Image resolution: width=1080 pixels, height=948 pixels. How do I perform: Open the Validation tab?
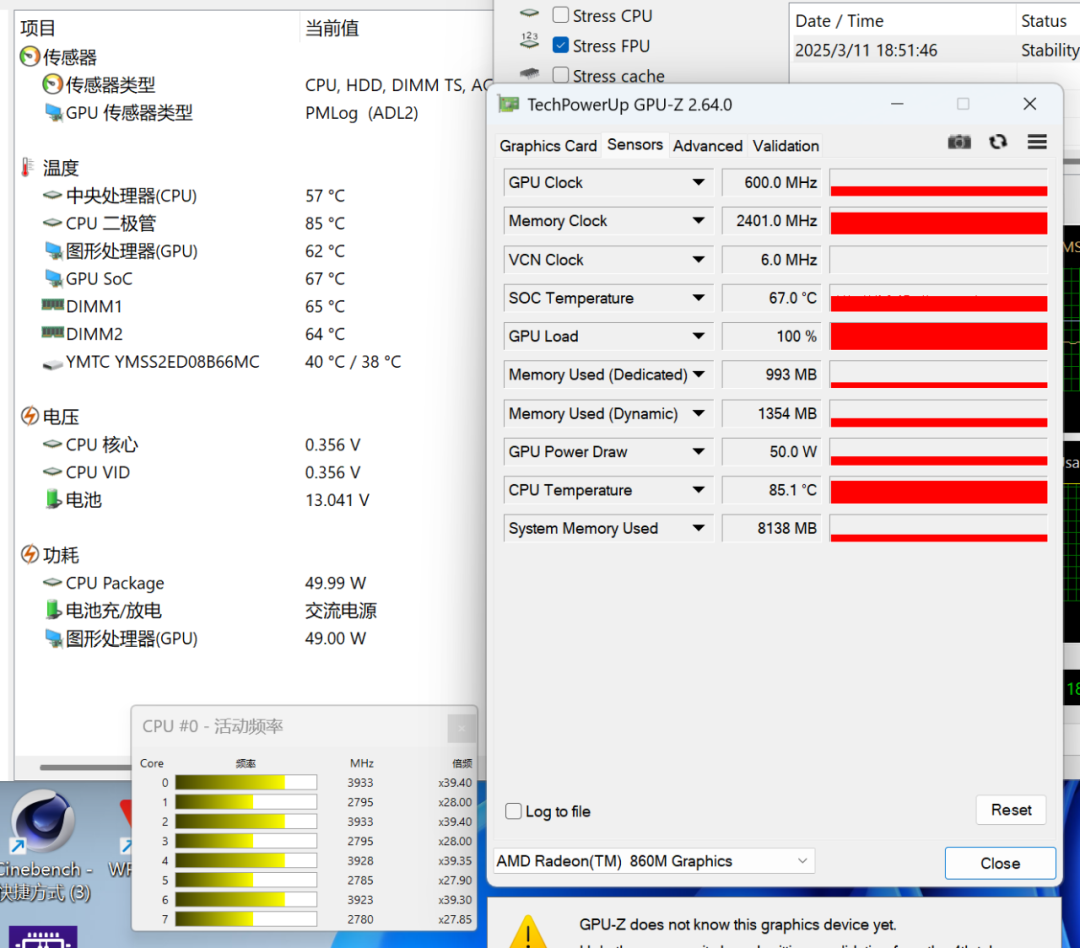tap(785, 146)
